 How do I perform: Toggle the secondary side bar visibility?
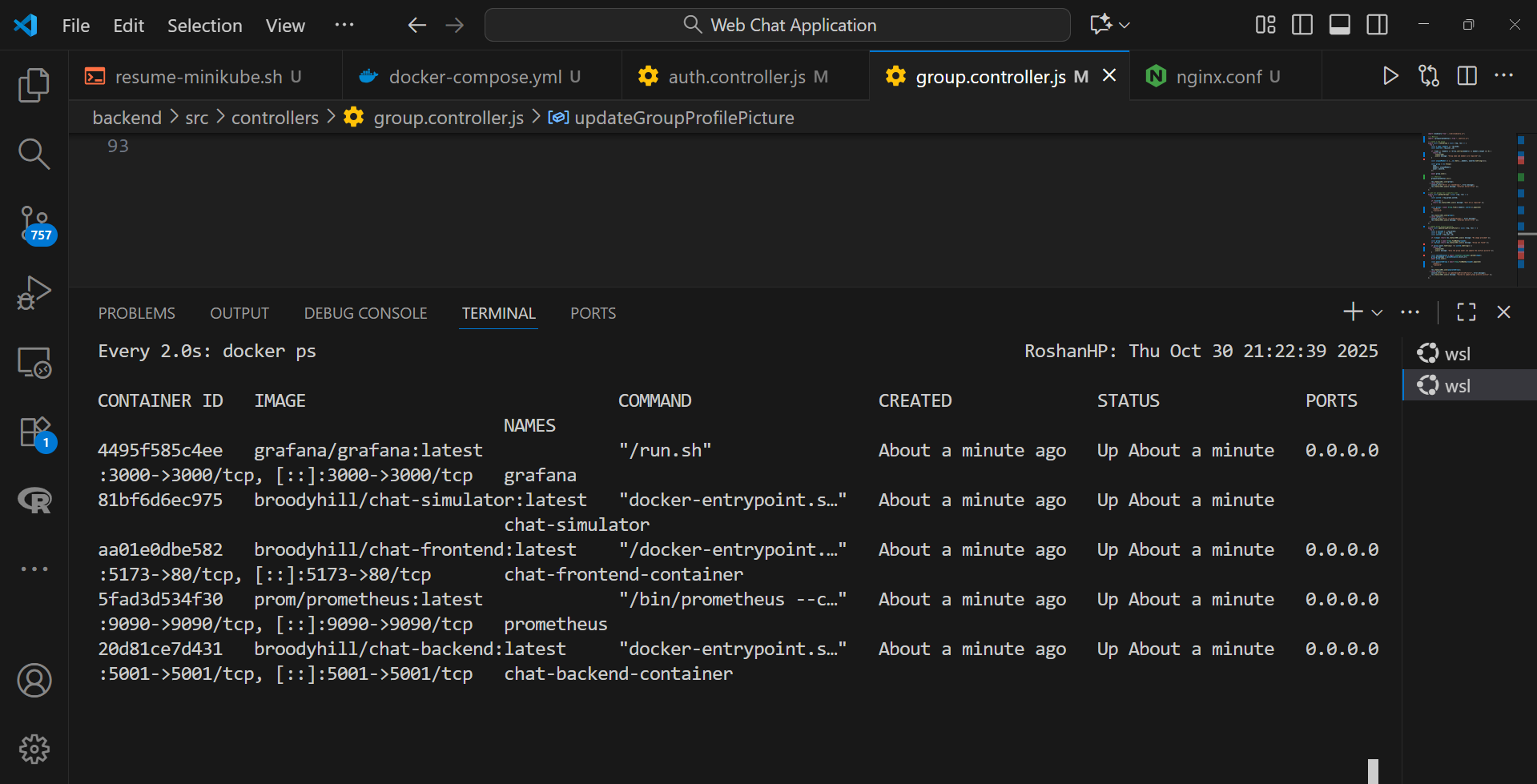tap(1377, 24)
